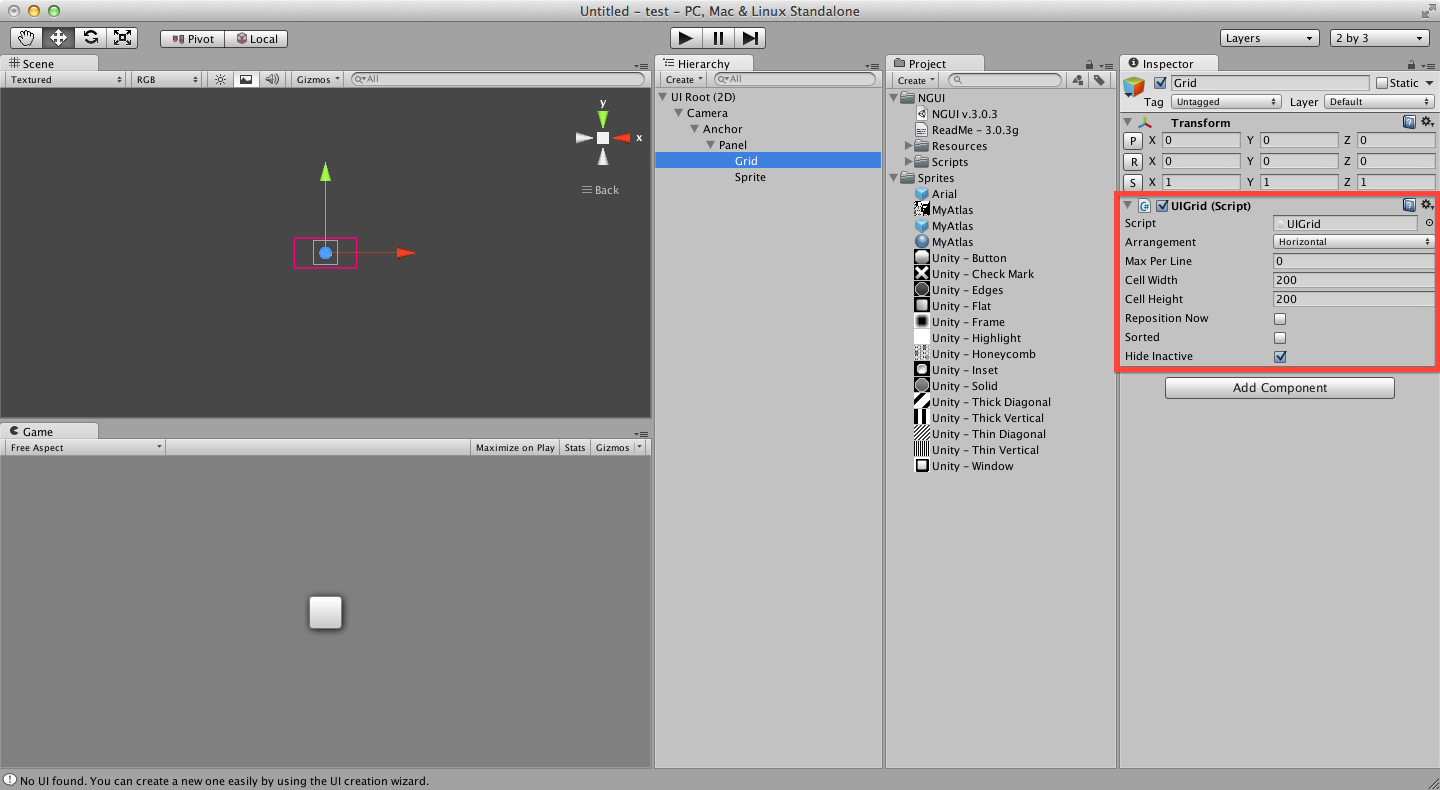Disable the Hide Inactive checkbox
Screen dimensions: 1440x790
point(1278,356)
